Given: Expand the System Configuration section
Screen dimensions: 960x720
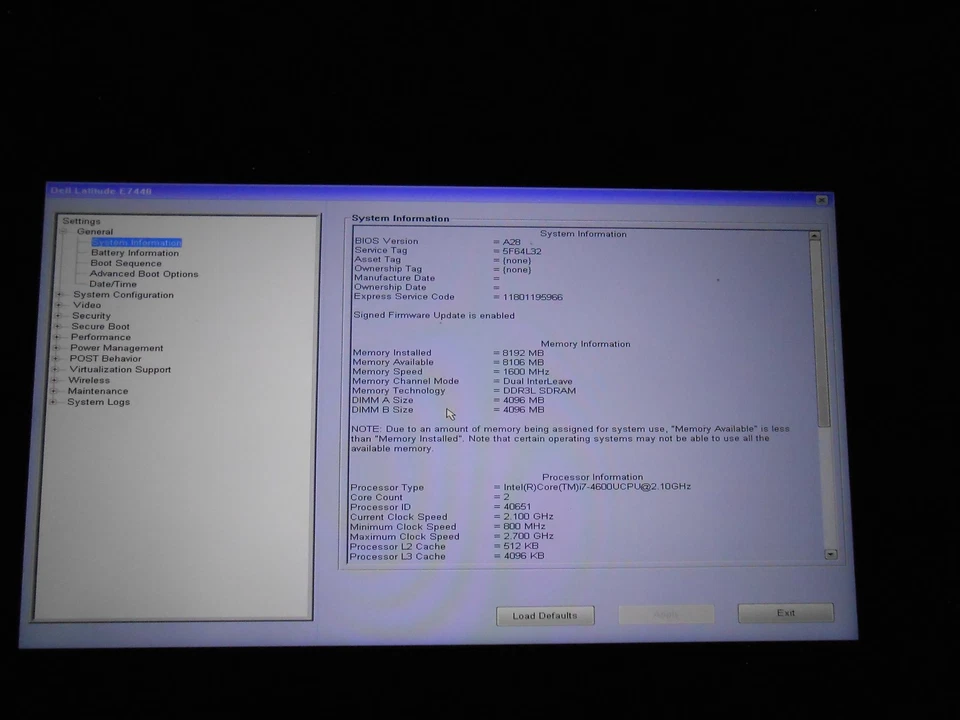Looking at the screenshot, I should point(59,295).
